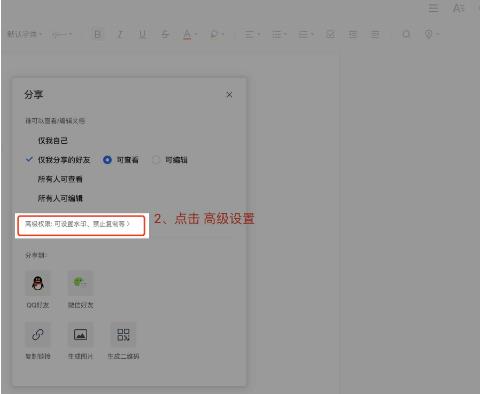Choose the 可查看 radio button

coord(107,160)
